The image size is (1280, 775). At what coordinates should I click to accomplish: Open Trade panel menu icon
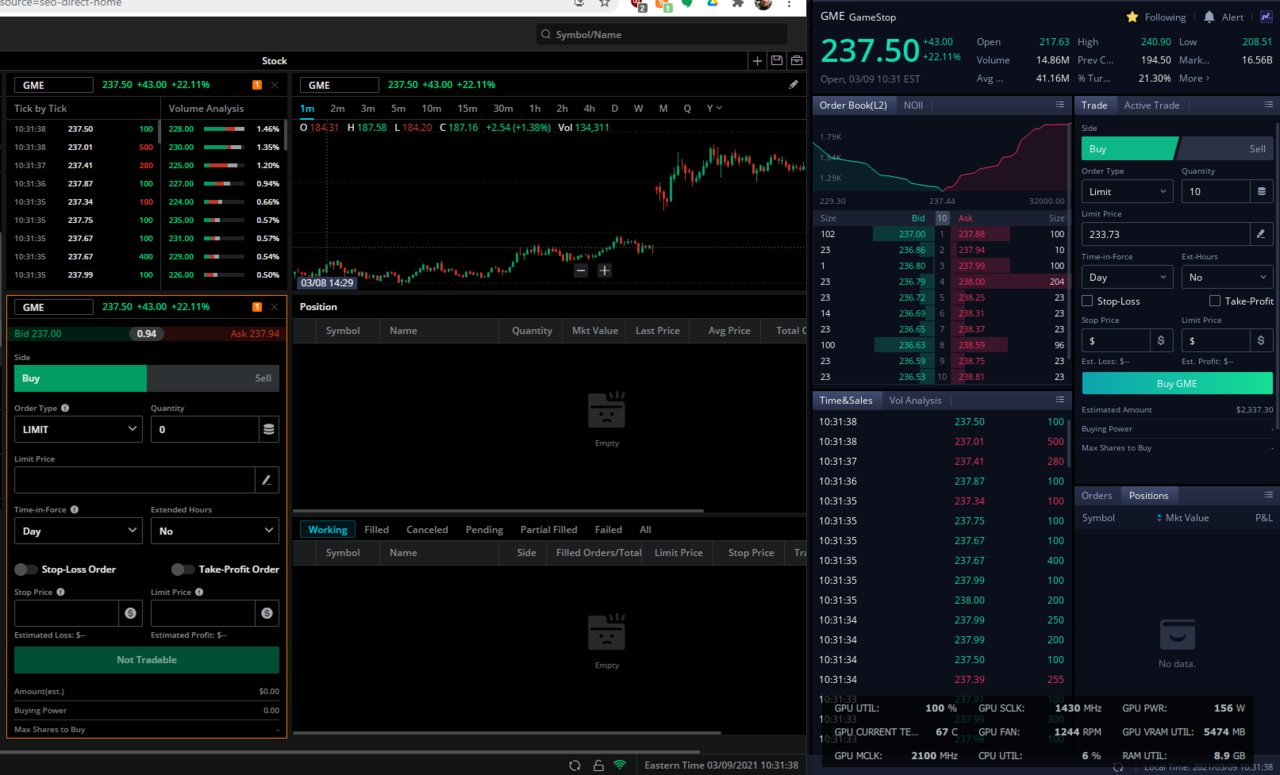[x=1269, y=105]
